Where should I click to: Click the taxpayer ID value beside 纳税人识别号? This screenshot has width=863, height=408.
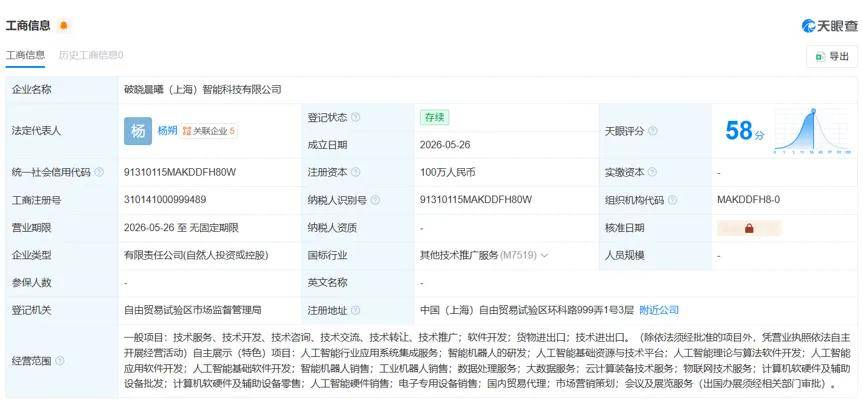[x=476, y=200]
